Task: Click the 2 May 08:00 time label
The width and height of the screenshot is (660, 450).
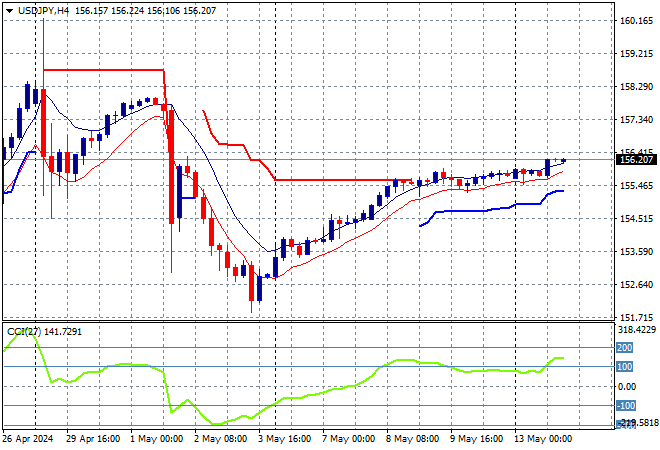Action: 221,439
